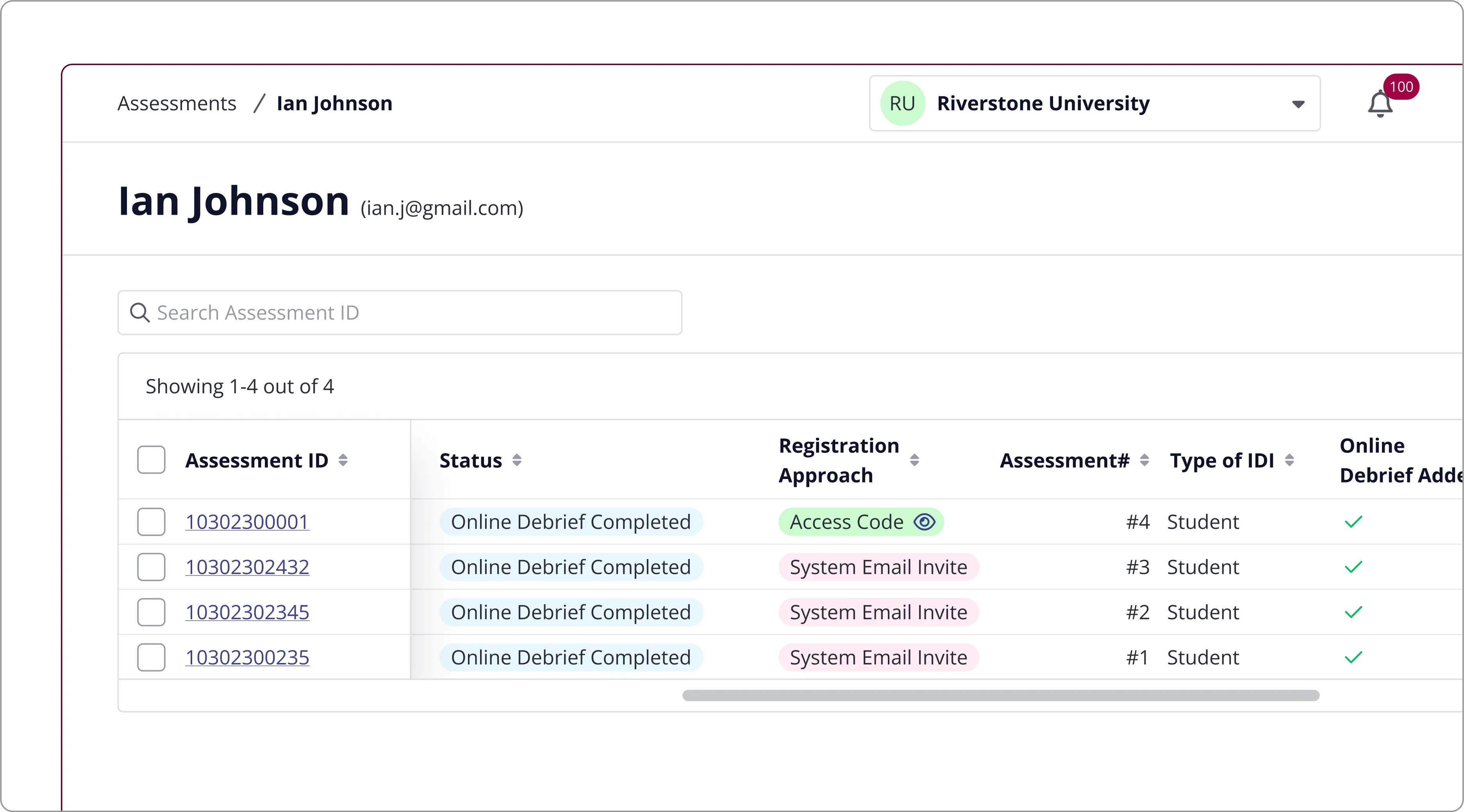Focus the Search Assessment ID field
This screenshot has width=1464, height=812.
[x=400, y=312]
